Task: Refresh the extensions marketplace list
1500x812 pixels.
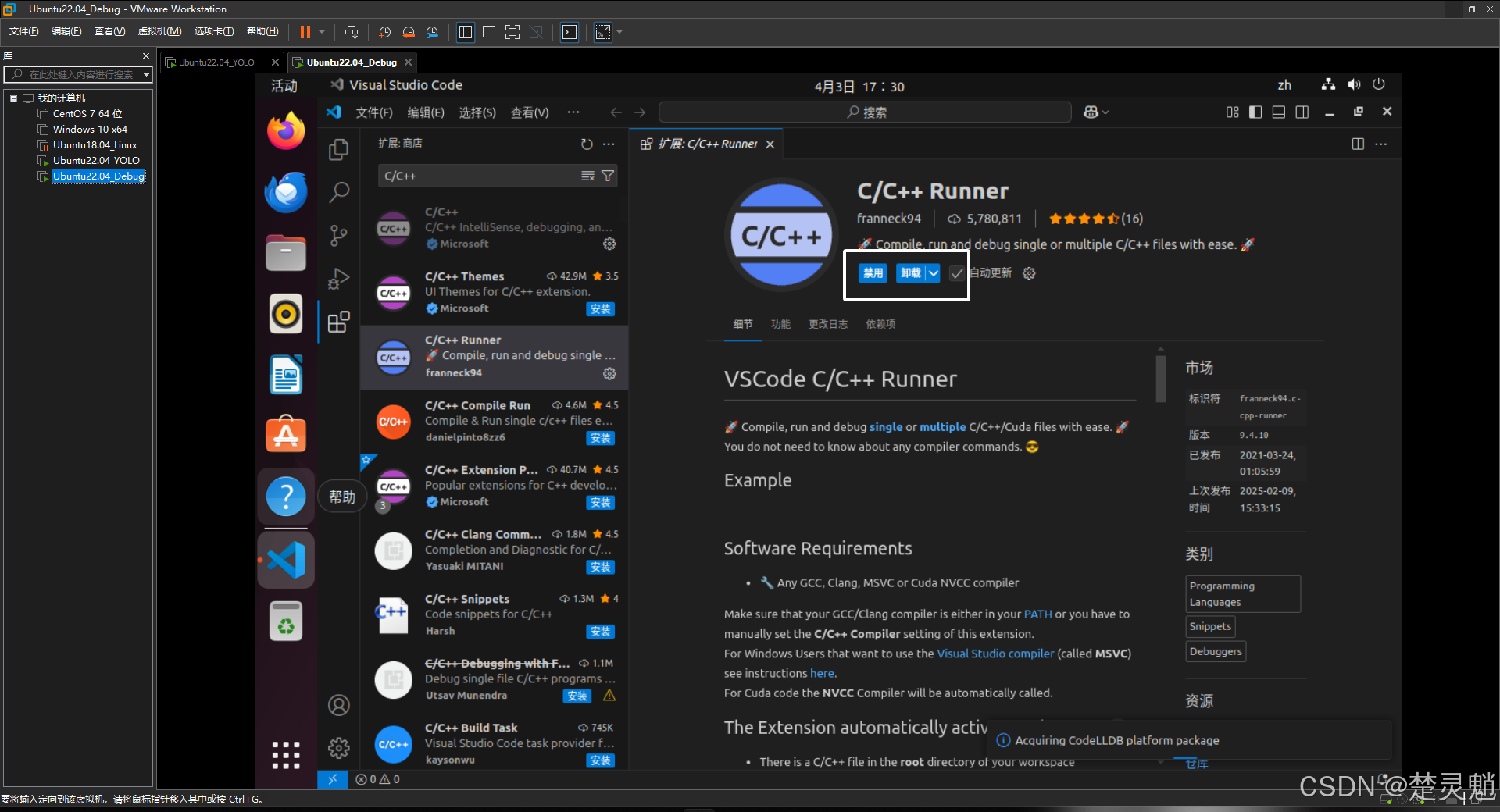Action: 587,144
